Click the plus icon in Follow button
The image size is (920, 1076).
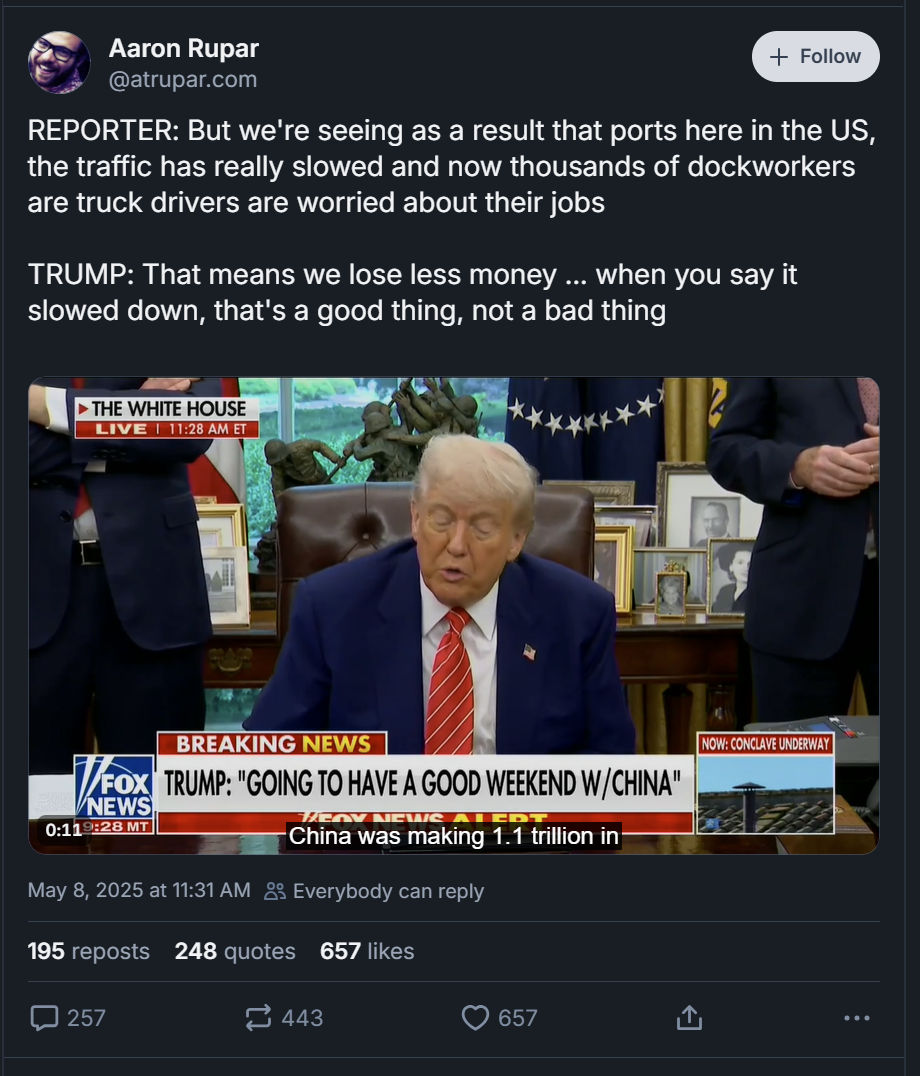pyautogui.click(x=779, y=57)
